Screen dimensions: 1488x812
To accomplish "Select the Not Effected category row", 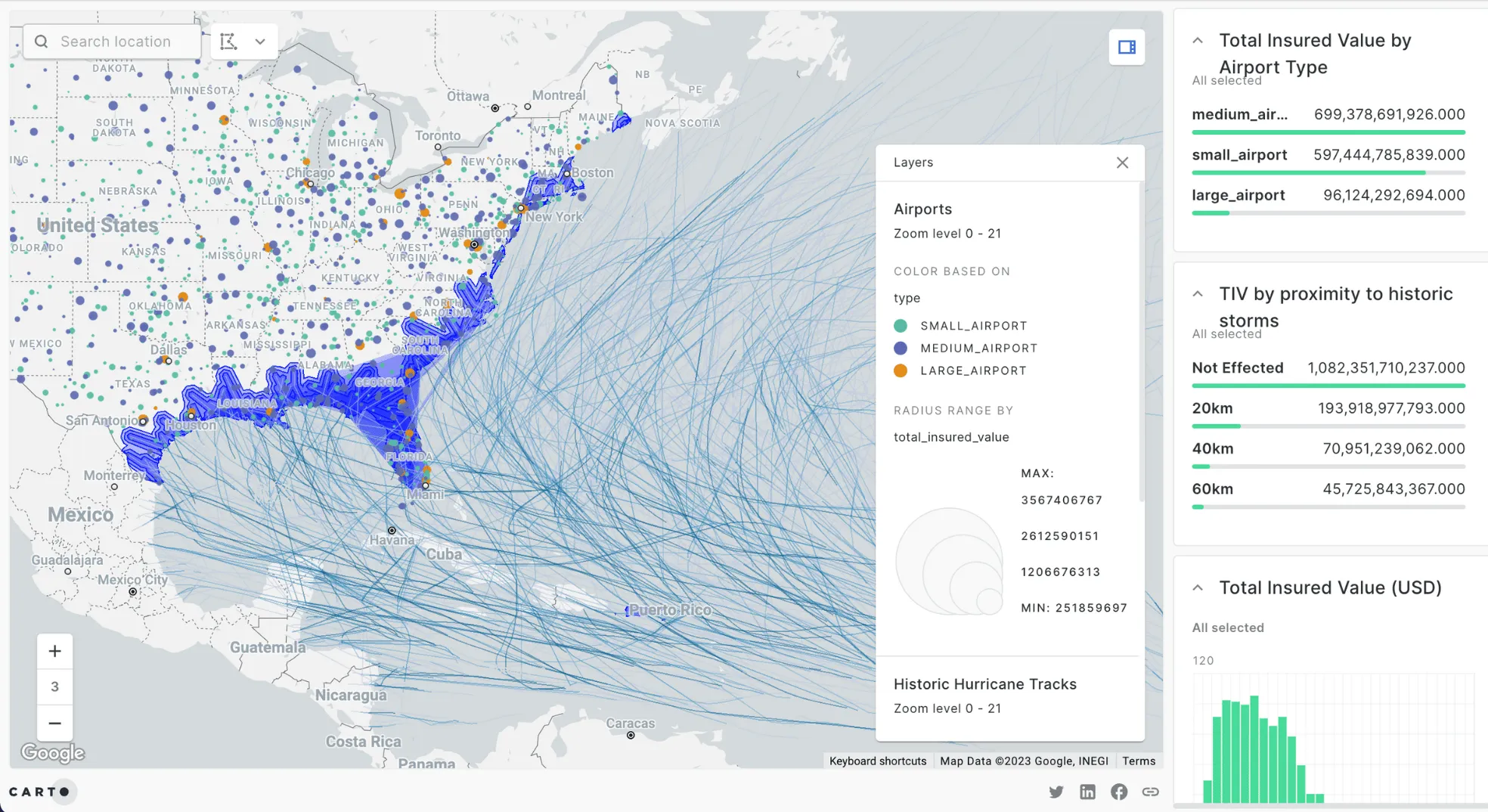I will (x=1328, y=368).
